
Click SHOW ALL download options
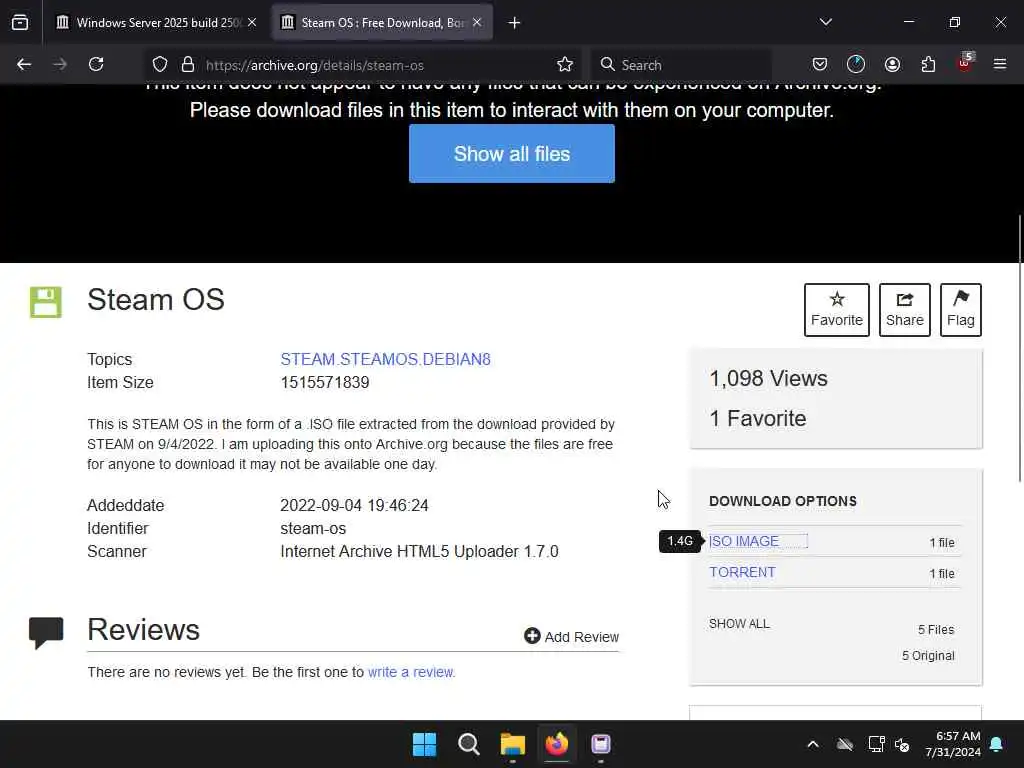(x=739, y=624)
